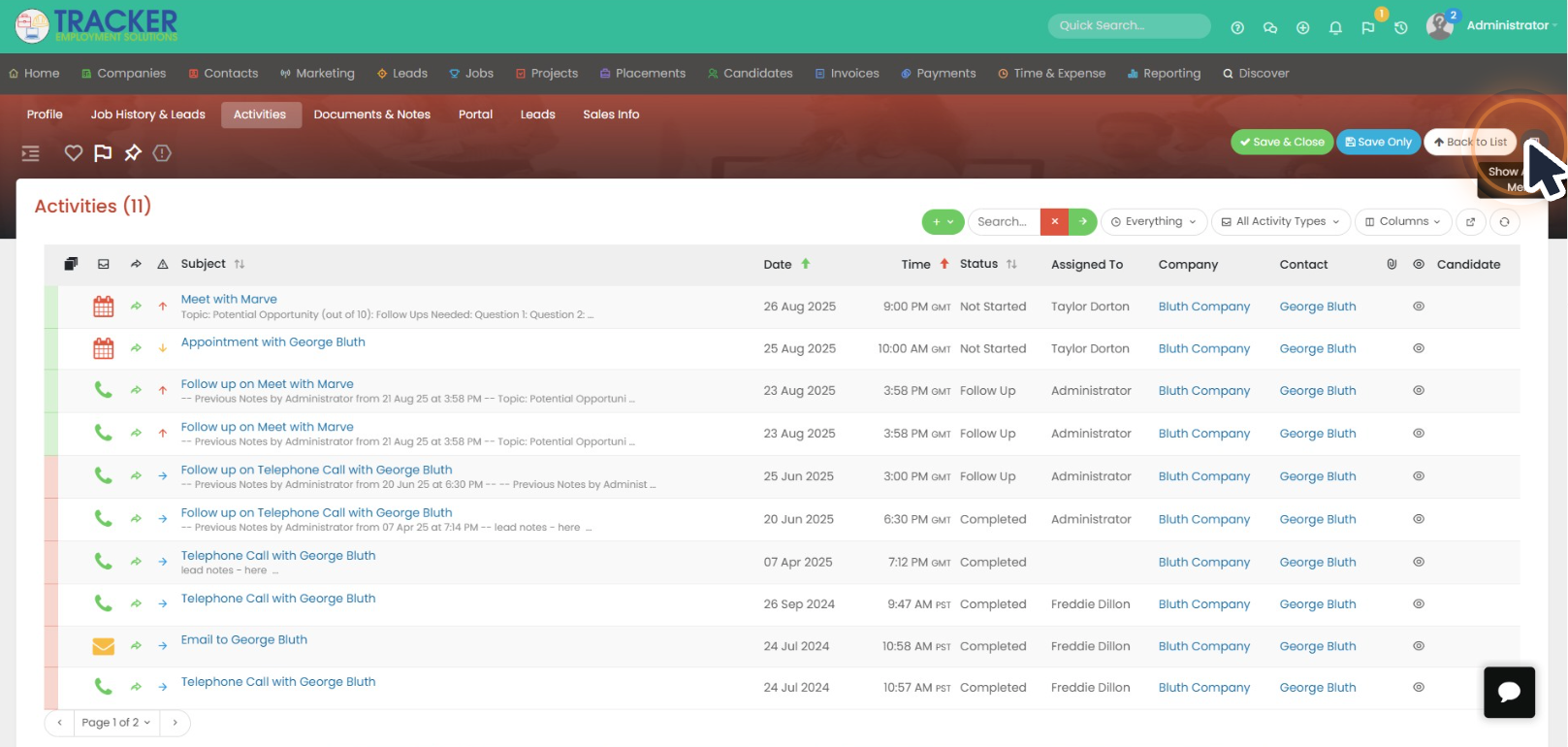Switch to Job History & Leads tab
This screenshot has width=1568, height=747.
pos(148,114)
